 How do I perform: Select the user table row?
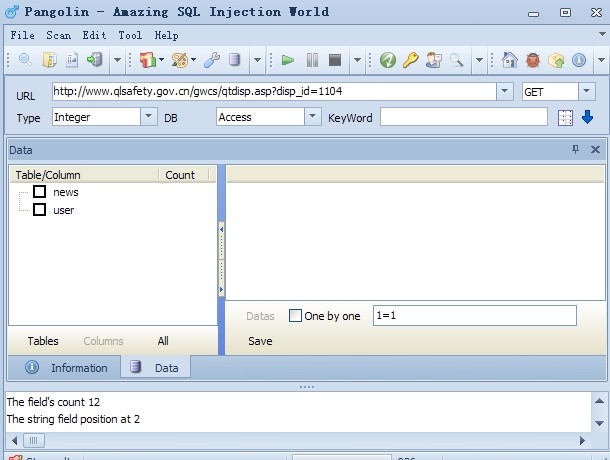click(x=63, y=210)
